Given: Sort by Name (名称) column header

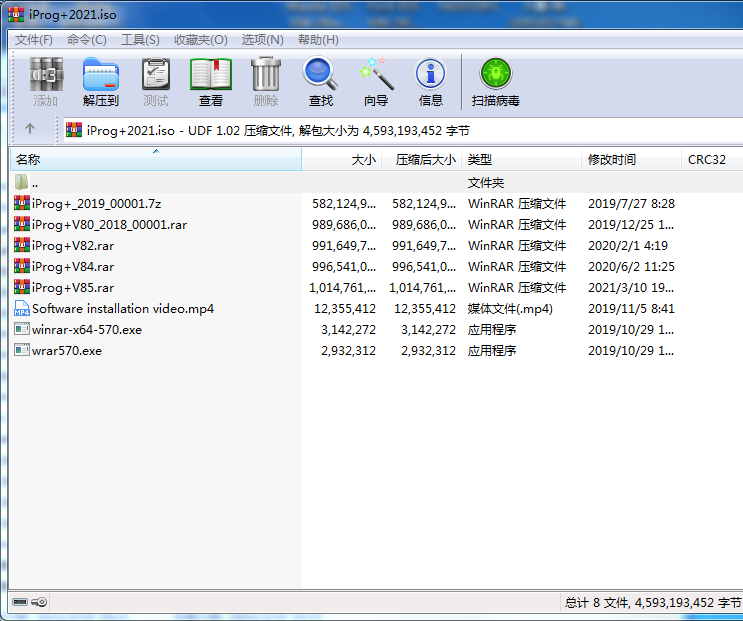Looking at the screenshot, I should tap(156, 160).
